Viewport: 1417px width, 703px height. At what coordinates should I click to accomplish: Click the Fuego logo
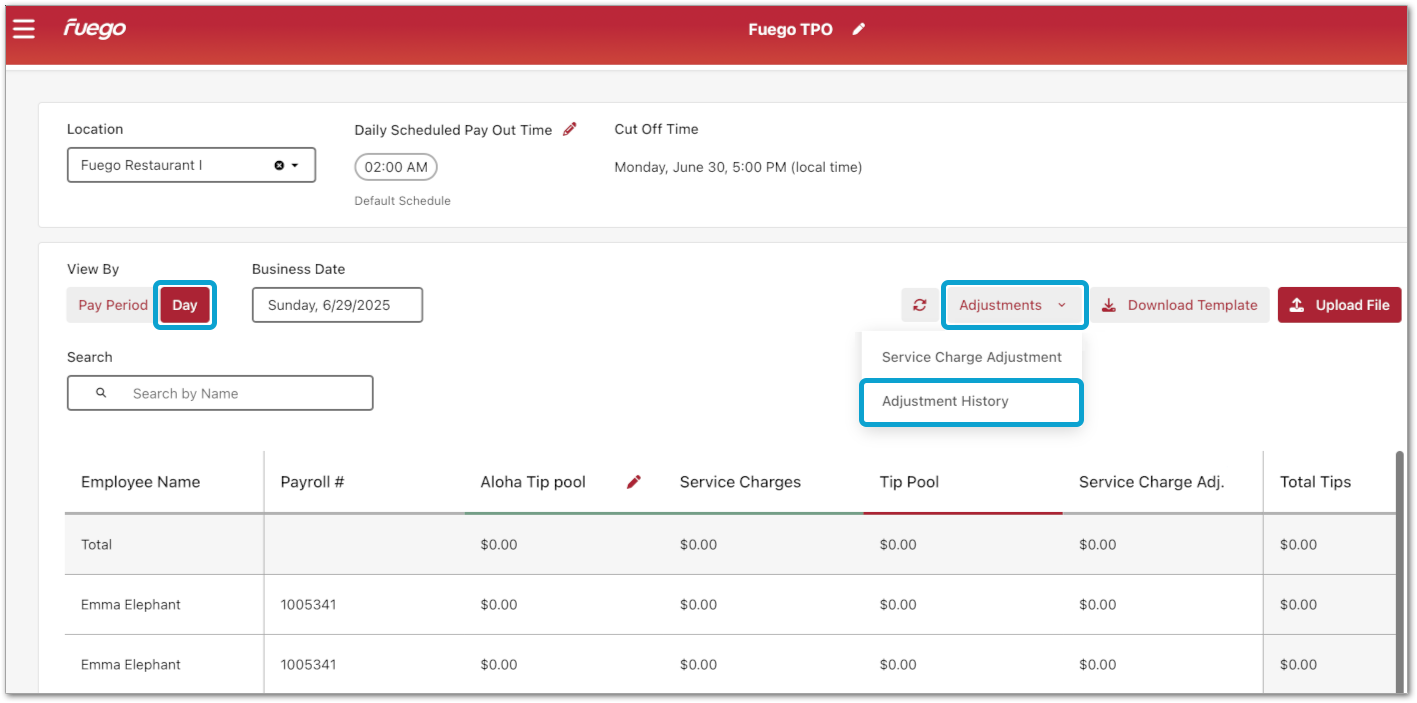[95, 29]
